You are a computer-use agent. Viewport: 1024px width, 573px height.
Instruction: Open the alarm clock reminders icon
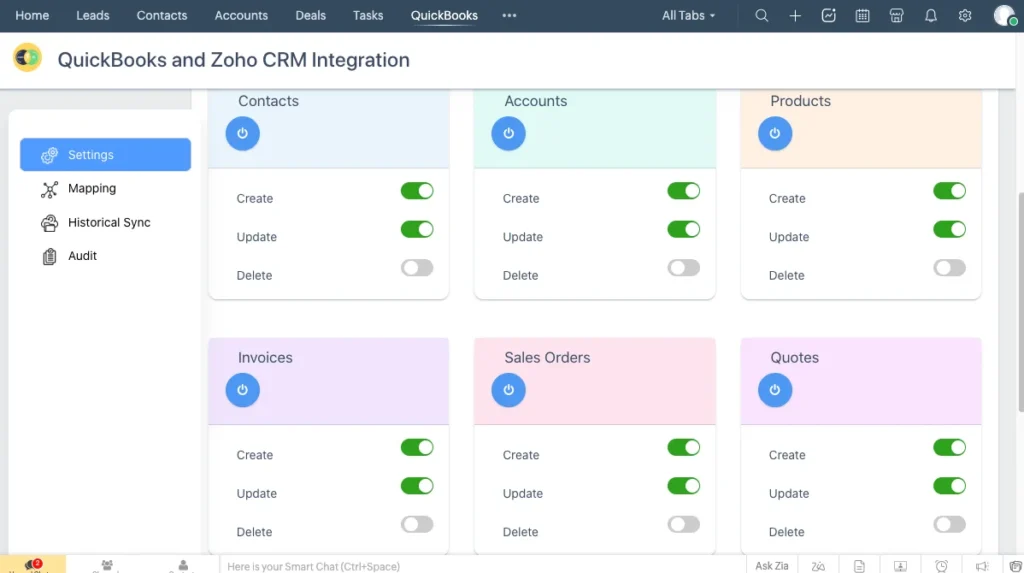pyautogui.click(x=941, y=566)
